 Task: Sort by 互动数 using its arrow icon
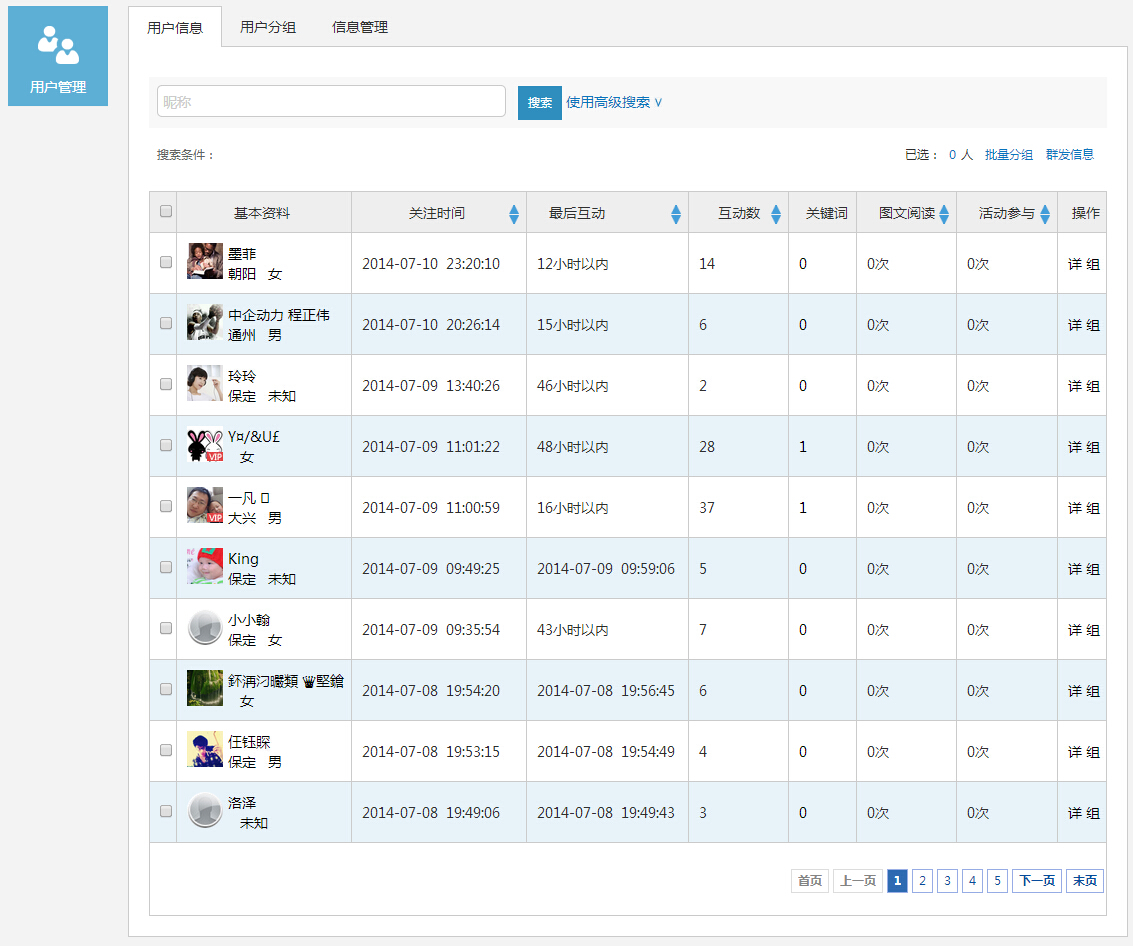(x=775, y=214)
